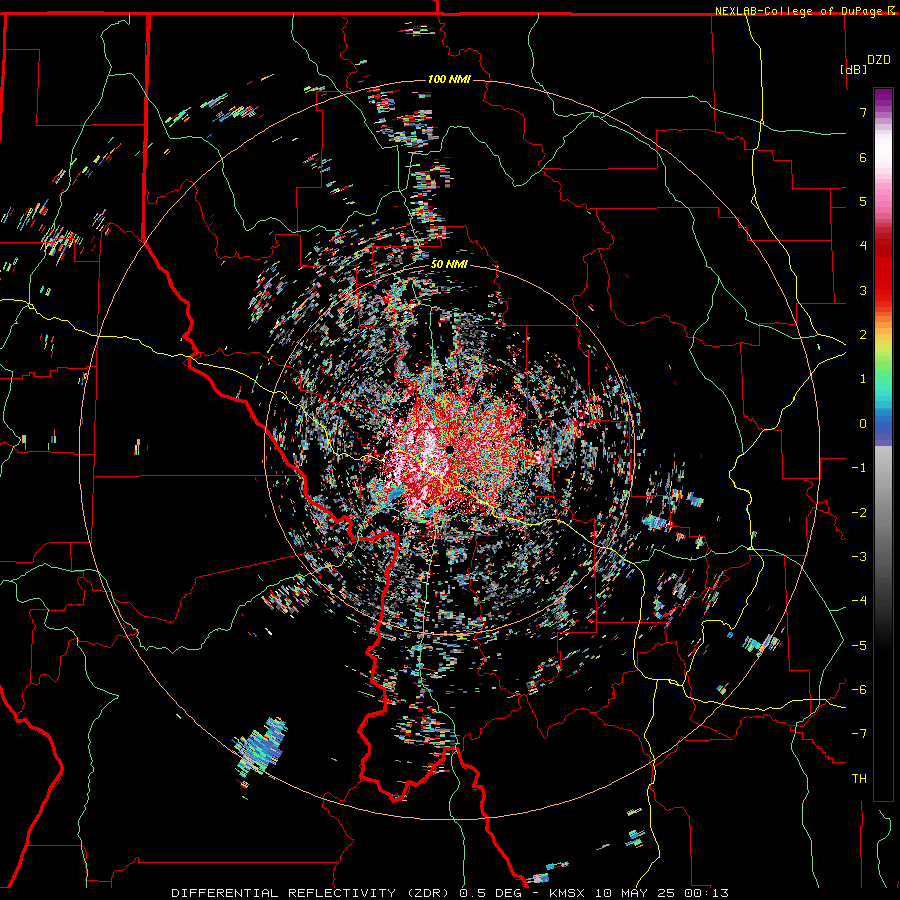This screenshot has height=900, width=900.
Task: Click the black radar site dot at center
Action: [x=449, y=450]
